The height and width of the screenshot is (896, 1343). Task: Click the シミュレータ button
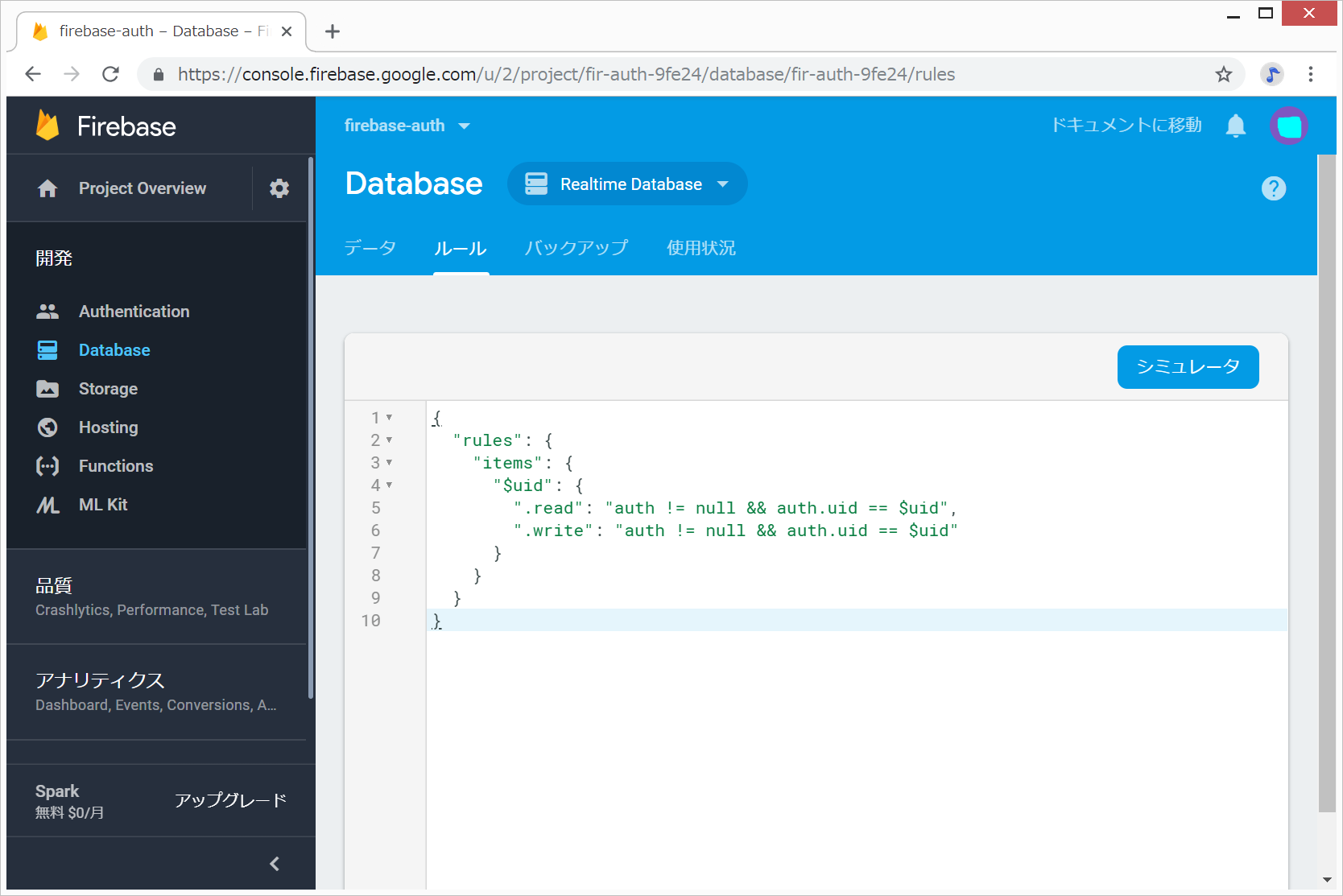1188,367
